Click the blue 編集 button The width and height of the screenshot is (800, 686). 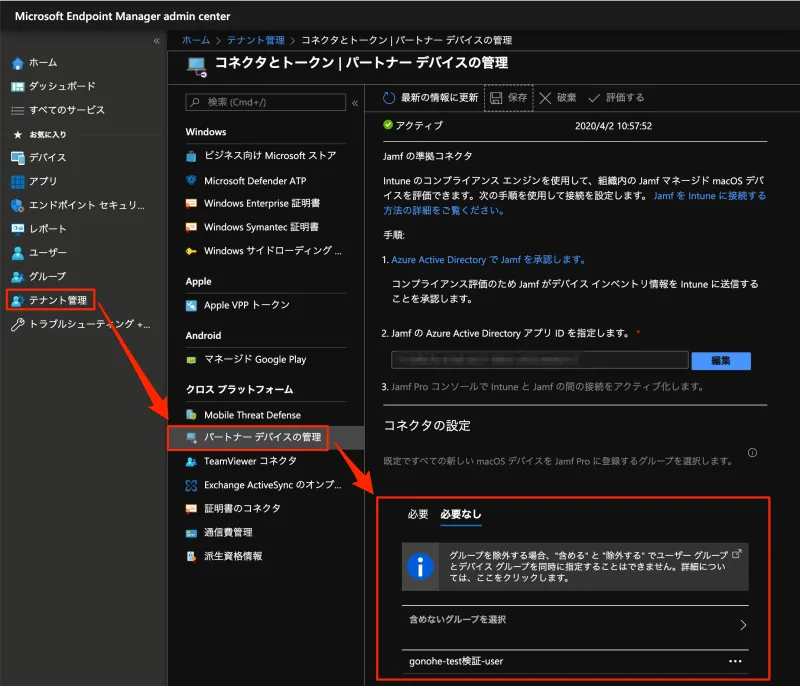tap(720, 361)
